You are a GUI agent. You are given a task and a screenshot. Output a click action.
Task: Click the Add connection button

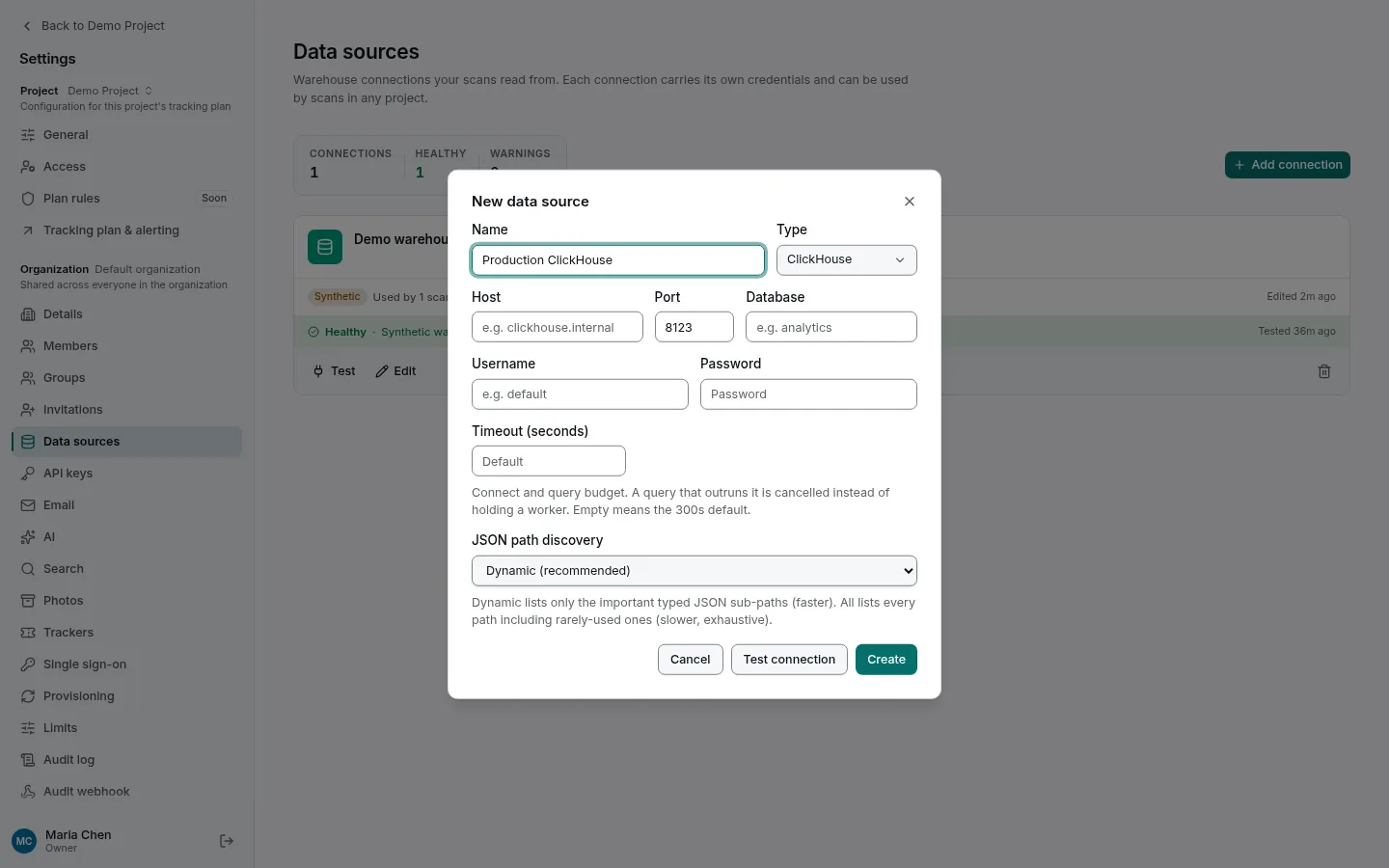1288,165
